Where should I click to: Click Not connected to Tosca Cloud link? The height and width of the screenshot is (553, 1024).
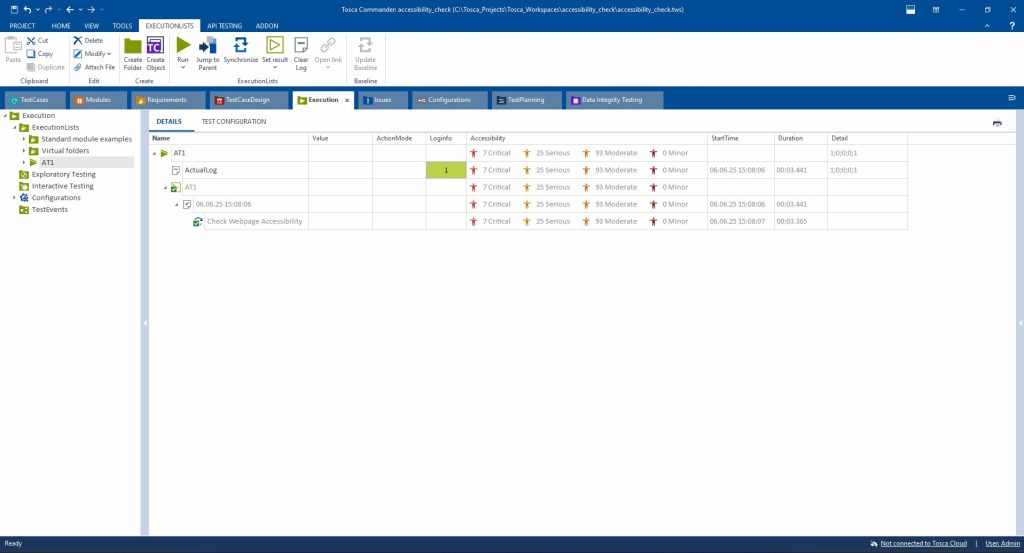click(923, 543)
